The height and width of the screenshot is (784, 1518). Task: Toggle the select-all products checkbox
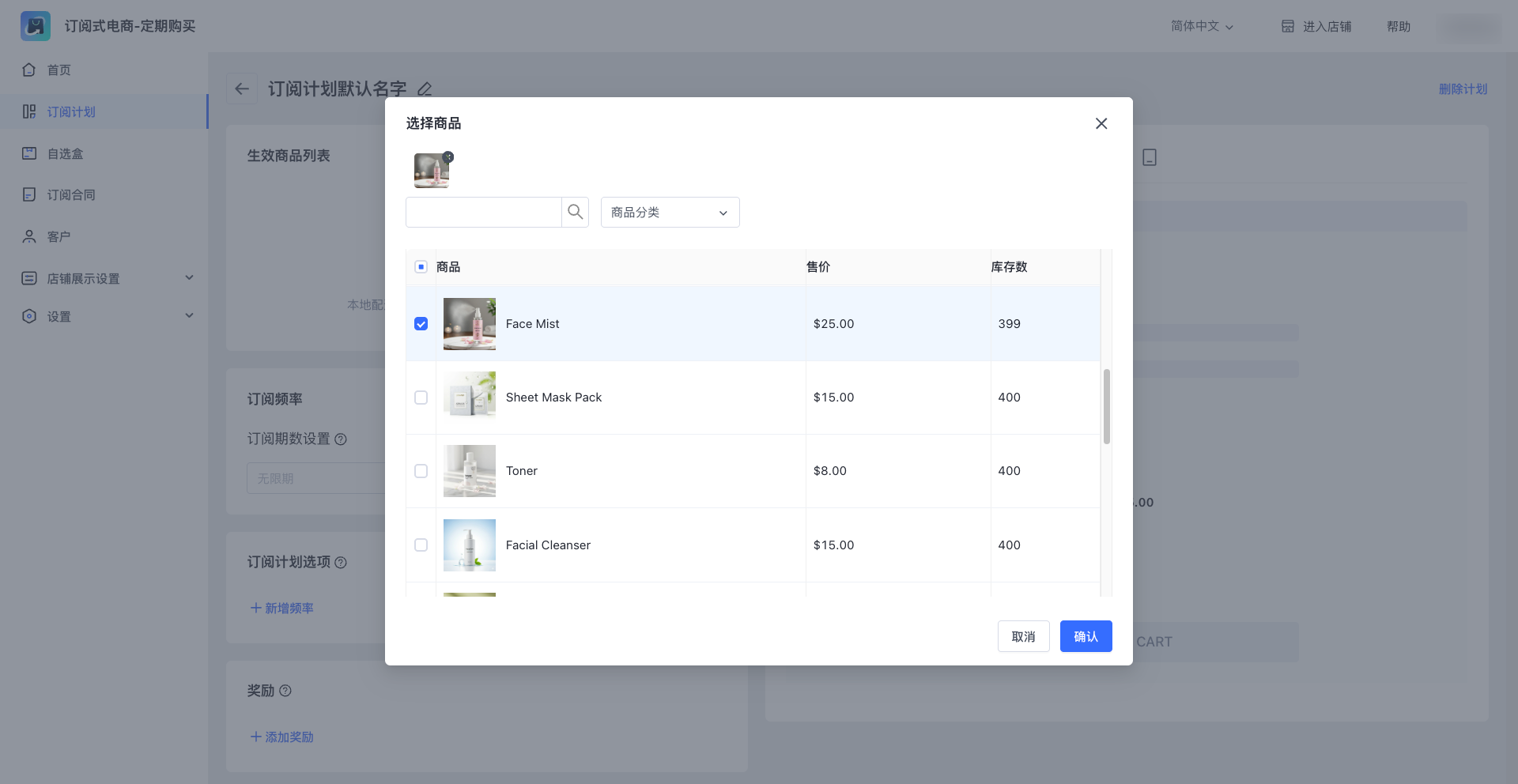click(x=421, y=267)
